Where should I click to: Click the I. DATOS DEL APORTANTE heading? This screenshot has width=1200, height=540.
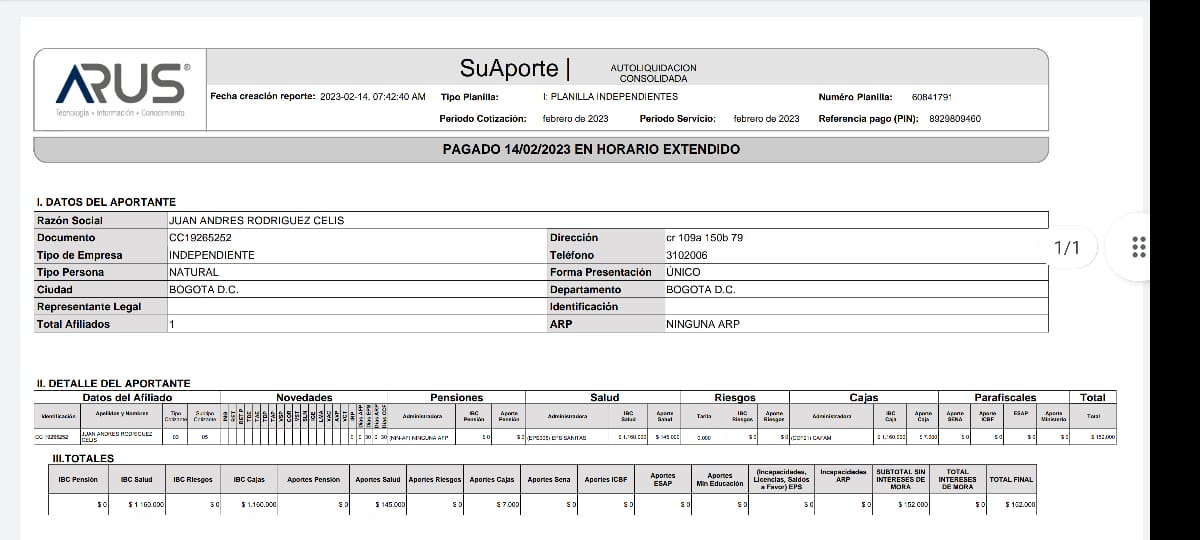pyautogui.click(x=106, y=202)
